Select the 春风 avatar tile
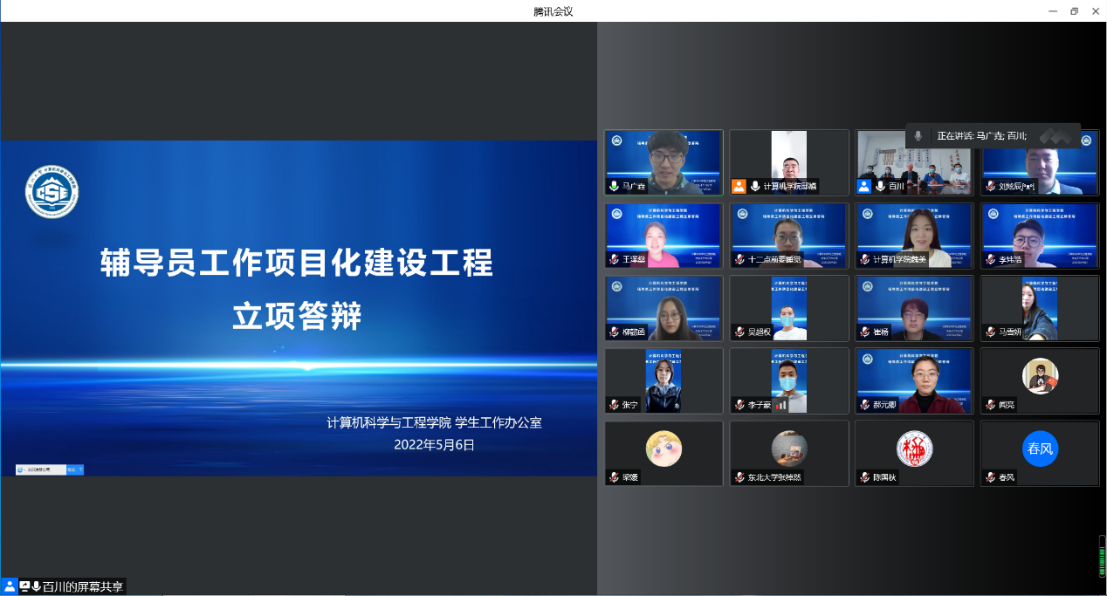 coord(1039,452)
